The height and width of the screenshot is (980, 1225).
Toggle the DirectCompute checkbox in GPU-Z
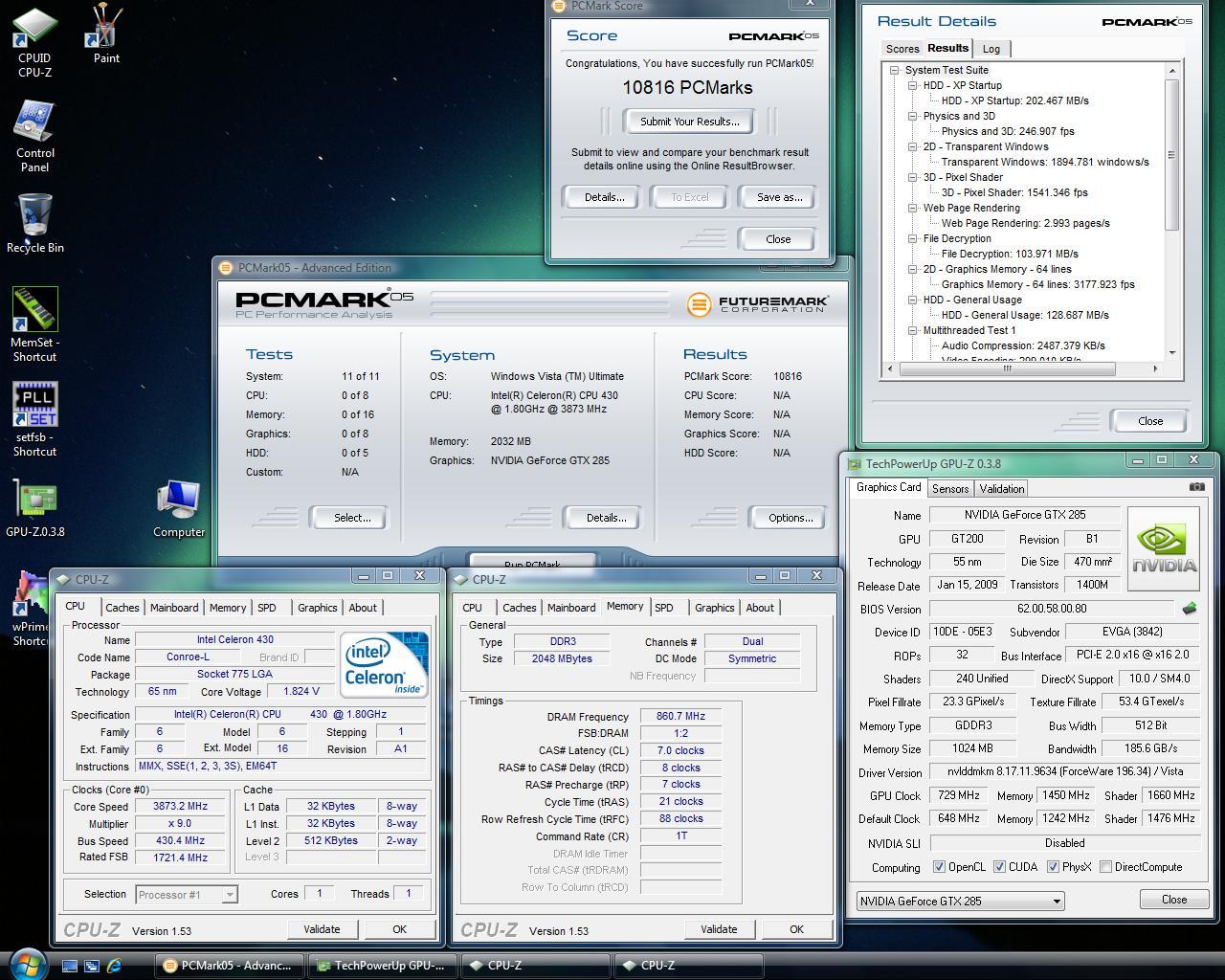1105,867
